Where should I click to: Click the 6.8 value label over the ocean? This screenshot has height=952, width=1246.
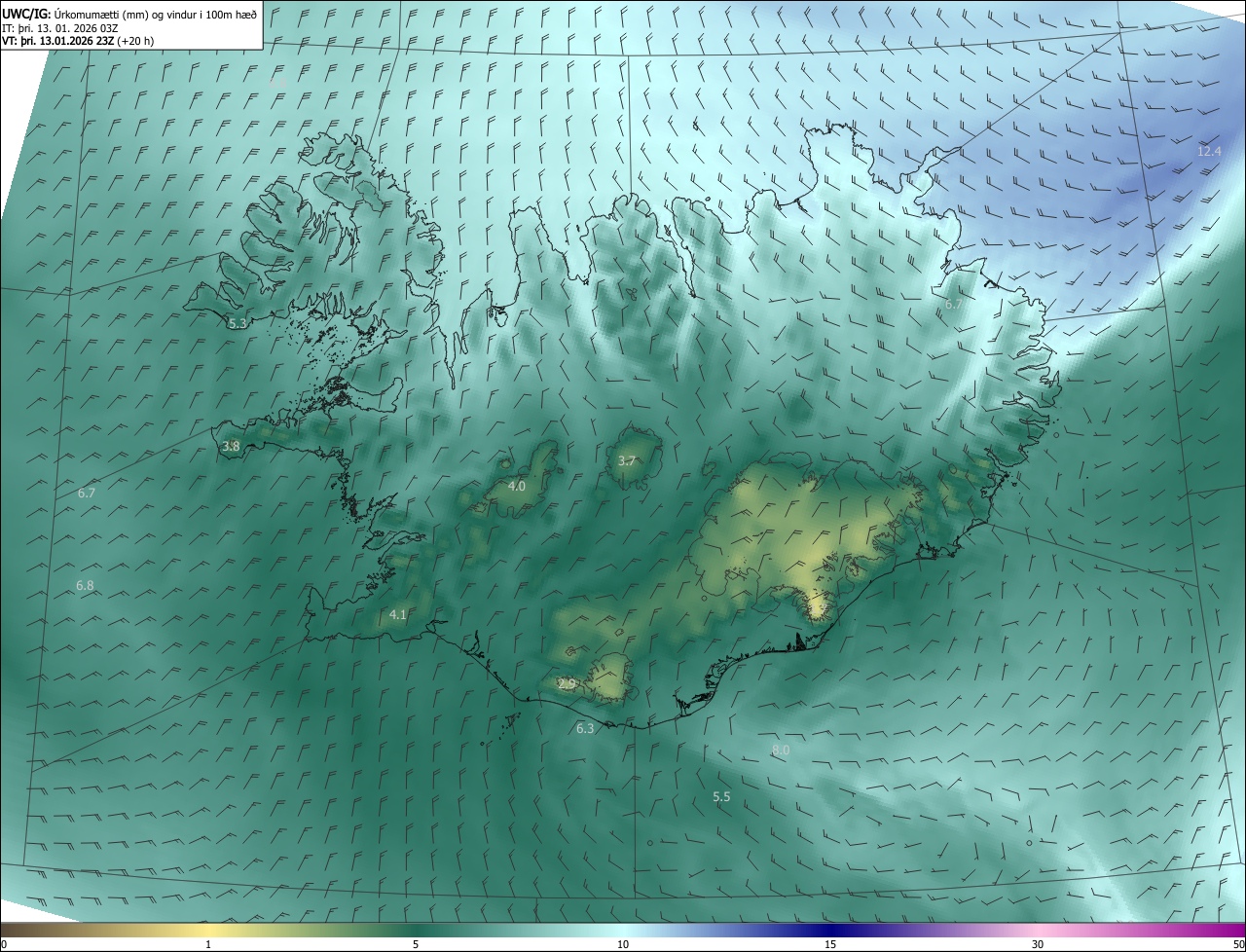tap(85, 585)
